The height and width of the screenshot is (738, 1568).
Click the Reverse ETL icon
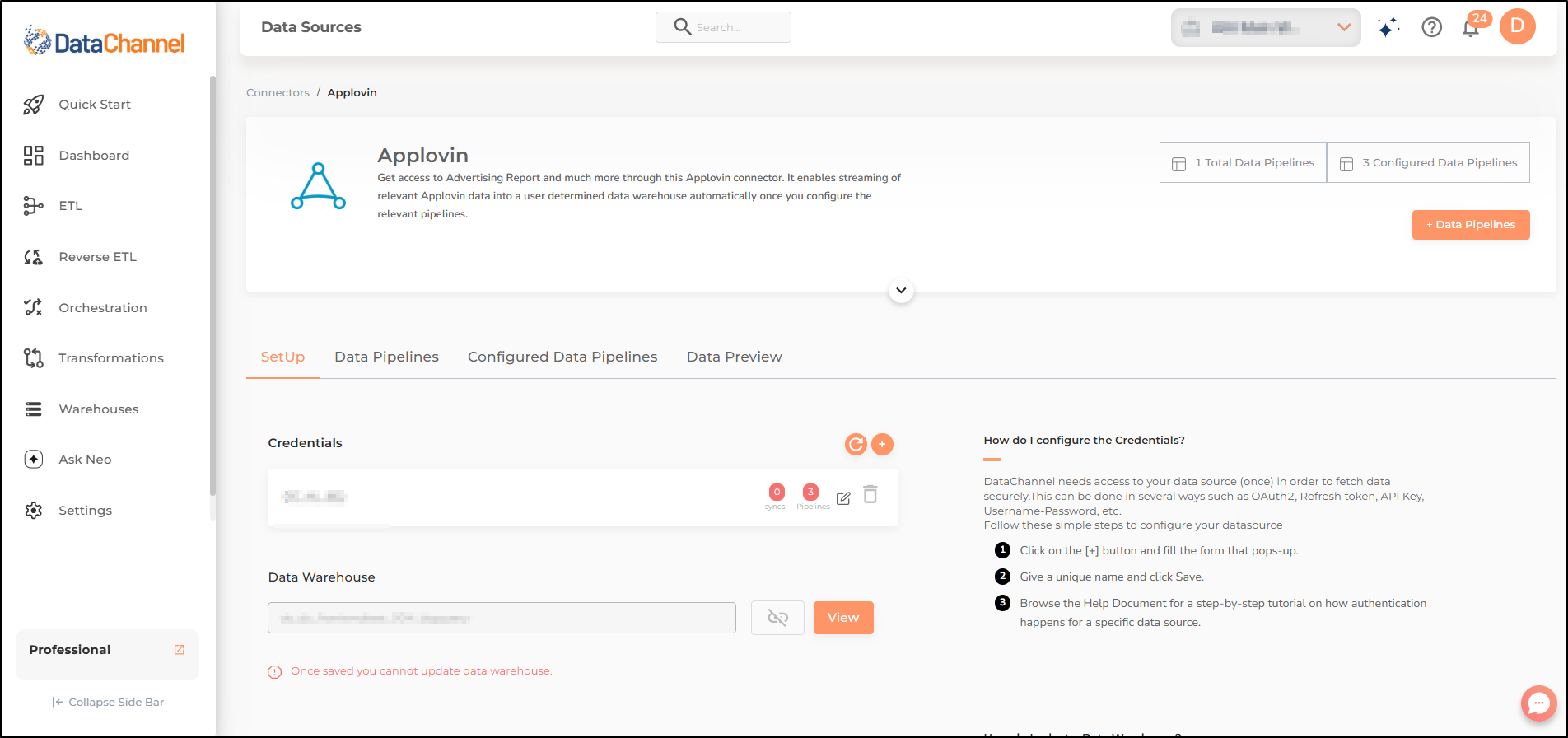coord(33,257)
